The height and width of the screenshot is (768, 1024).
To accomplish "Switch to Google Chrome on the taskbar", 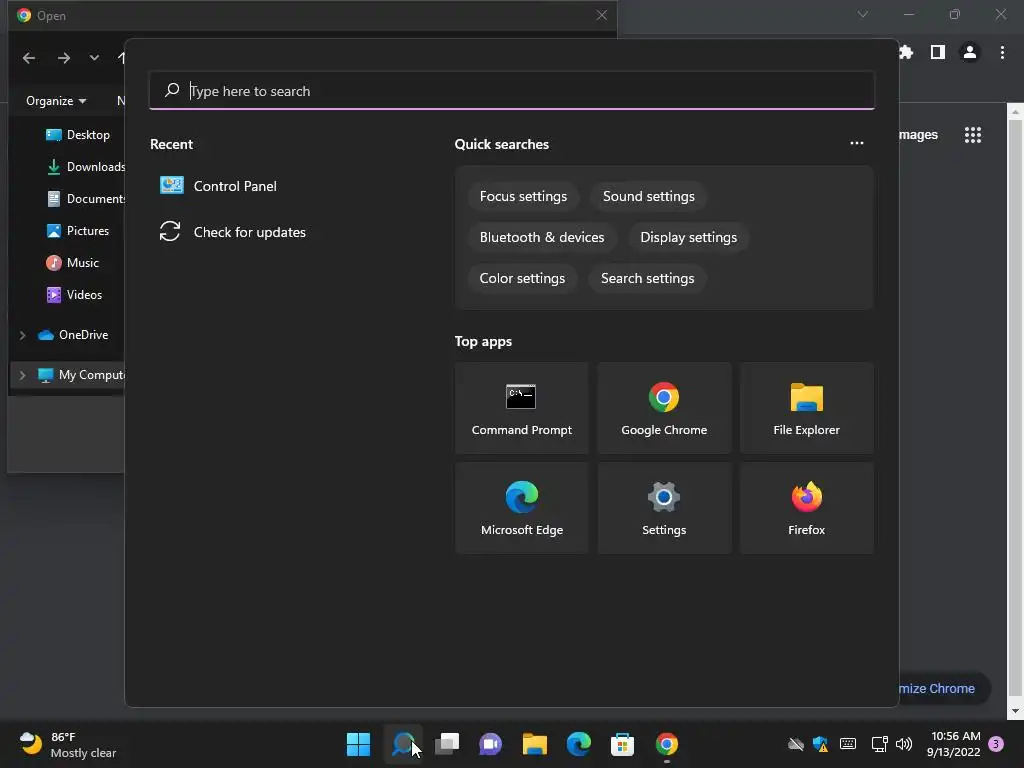I will 666,744.
